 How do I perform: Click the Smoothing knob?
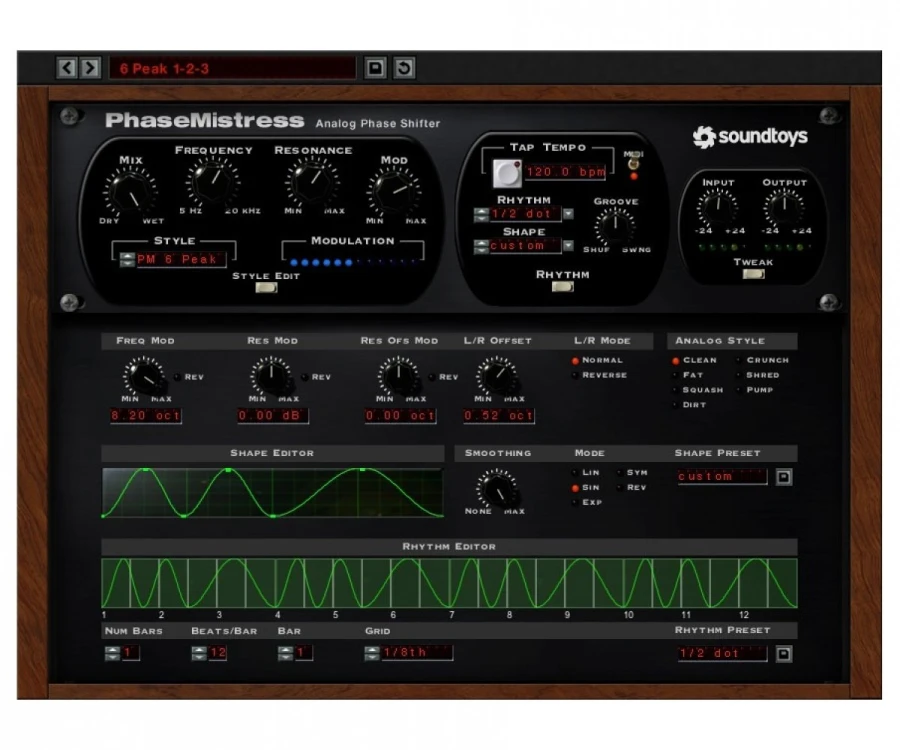[x=497, y=489]
